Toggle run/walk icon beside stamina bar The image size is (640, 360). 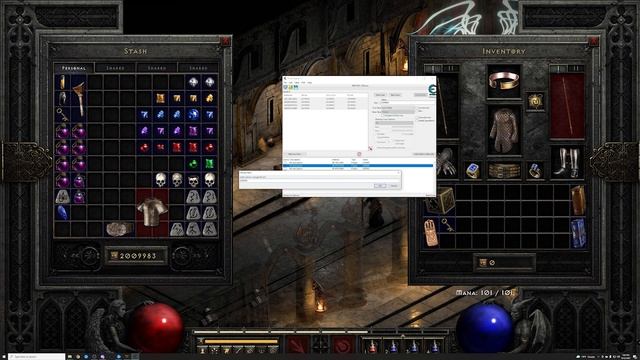200,341
